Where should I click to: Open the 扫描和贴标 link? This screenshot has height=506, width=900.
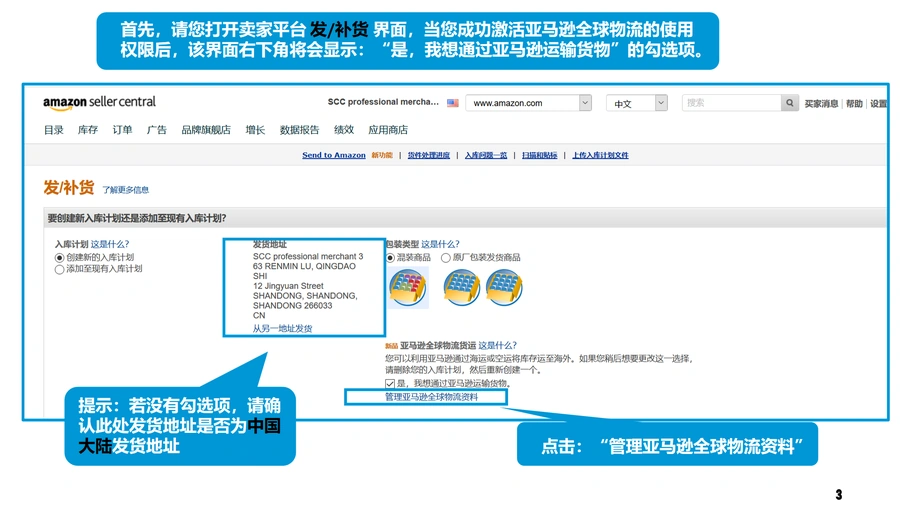coord(540,155)
